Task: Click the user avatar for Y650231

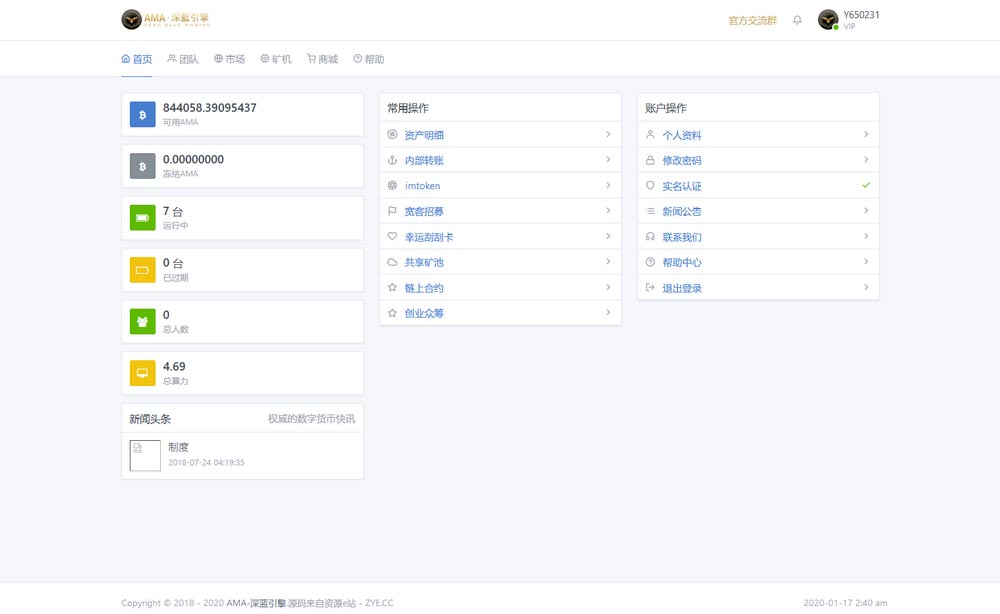Action: point(828,20)
